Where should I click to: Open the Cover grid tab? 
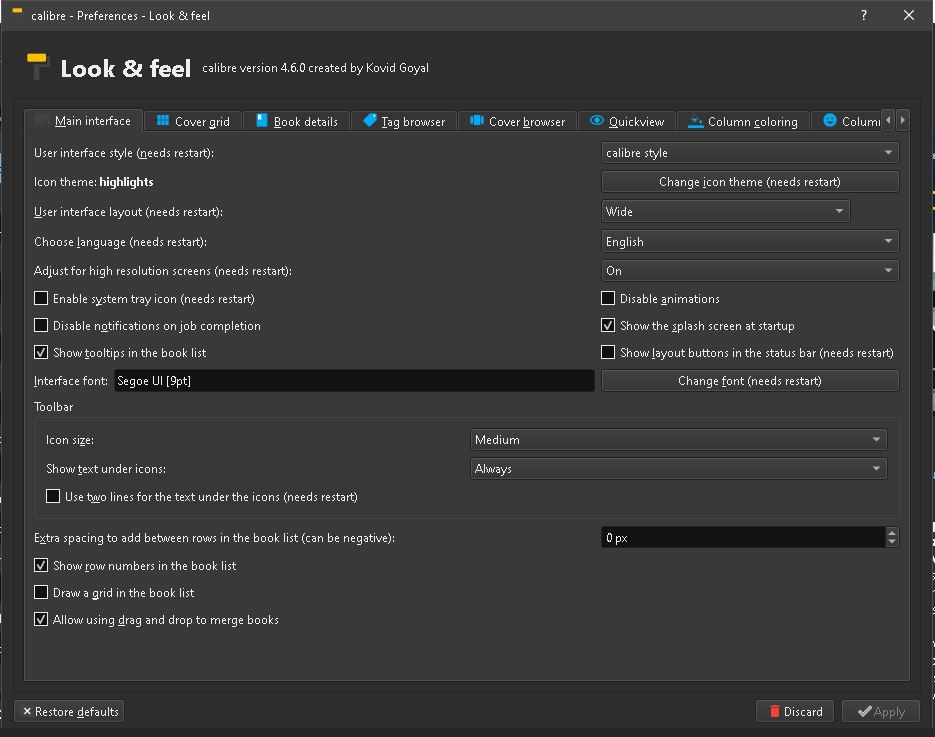pos(193,122)
